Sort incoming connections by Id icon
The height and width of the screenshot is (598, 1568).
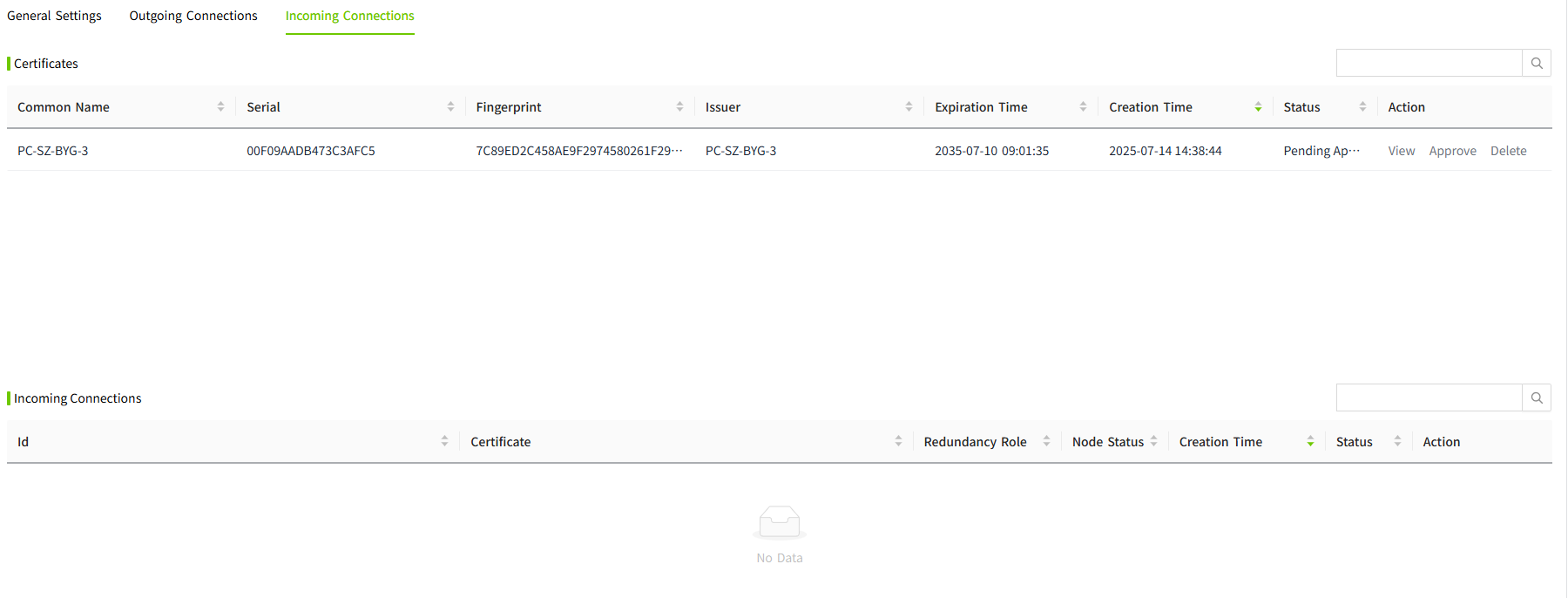(x=444, y=441)
